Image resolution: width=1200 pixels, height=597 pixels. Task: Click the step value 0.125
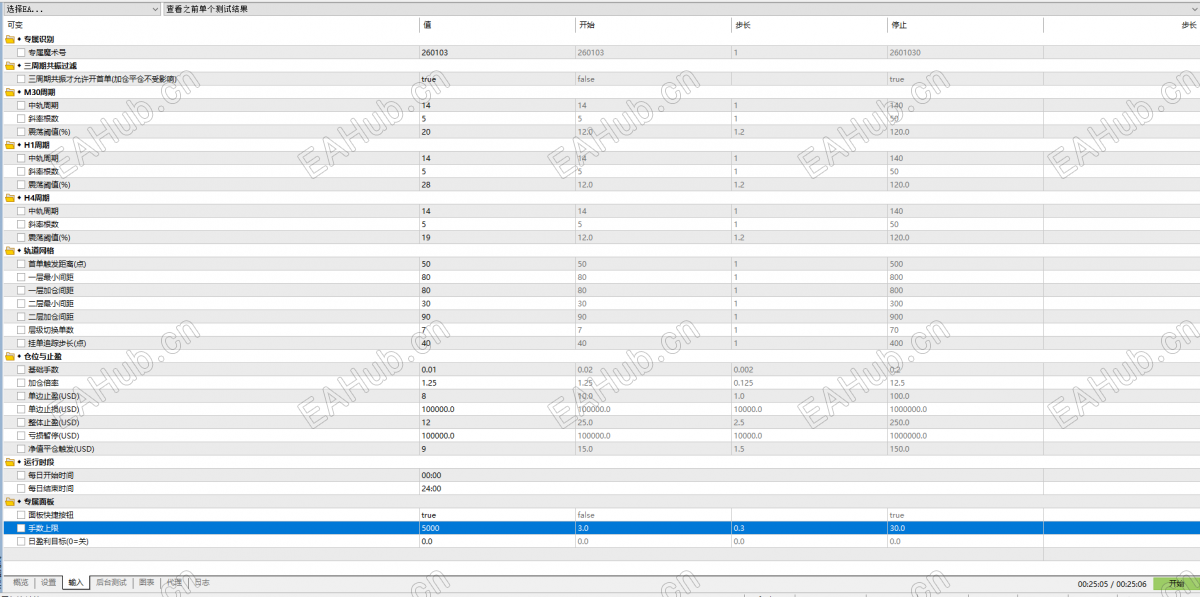[x=745, y=382]
